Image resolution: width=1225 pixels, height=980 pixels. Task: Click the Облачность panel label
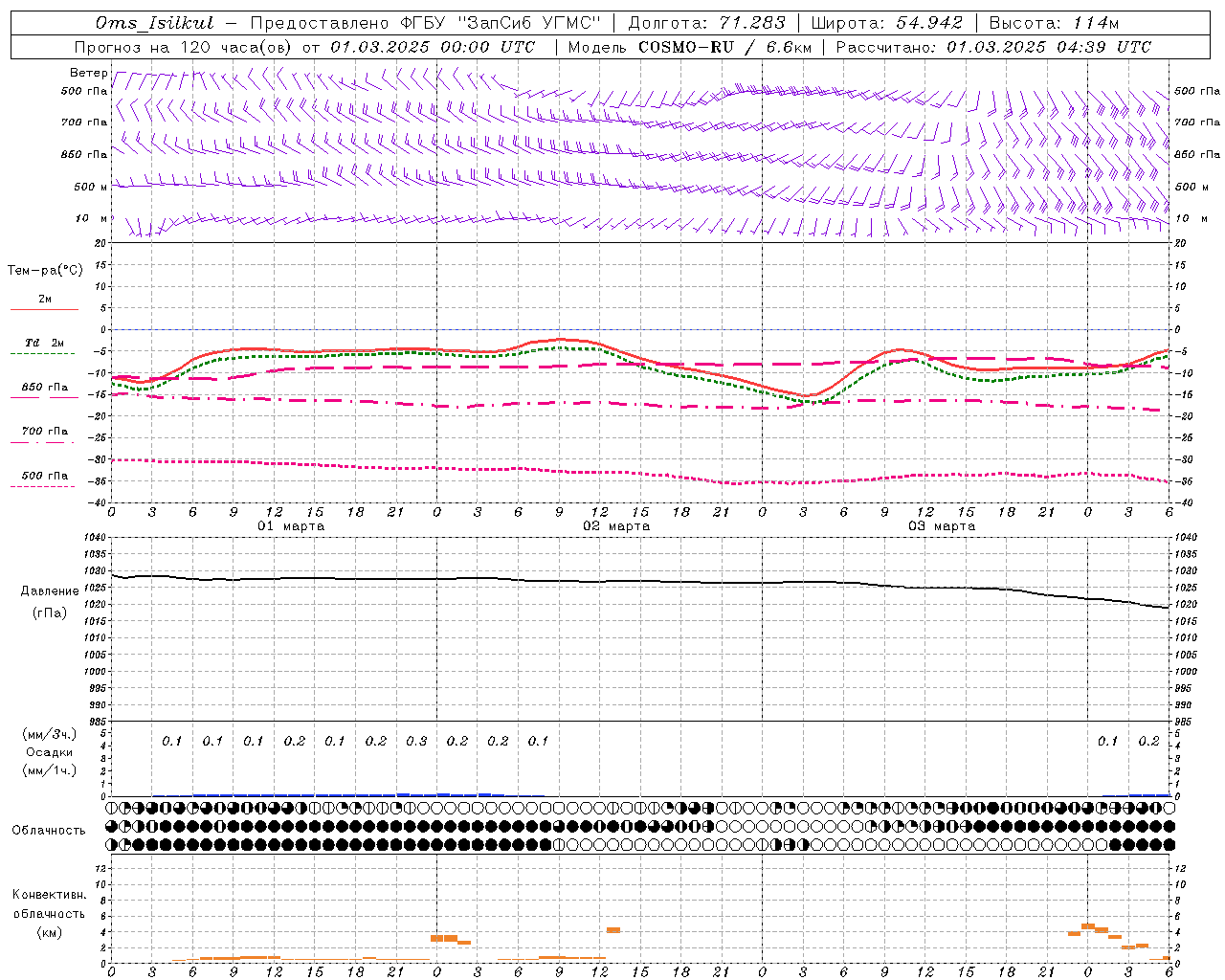pyautogui.click(x=49, y=830)
